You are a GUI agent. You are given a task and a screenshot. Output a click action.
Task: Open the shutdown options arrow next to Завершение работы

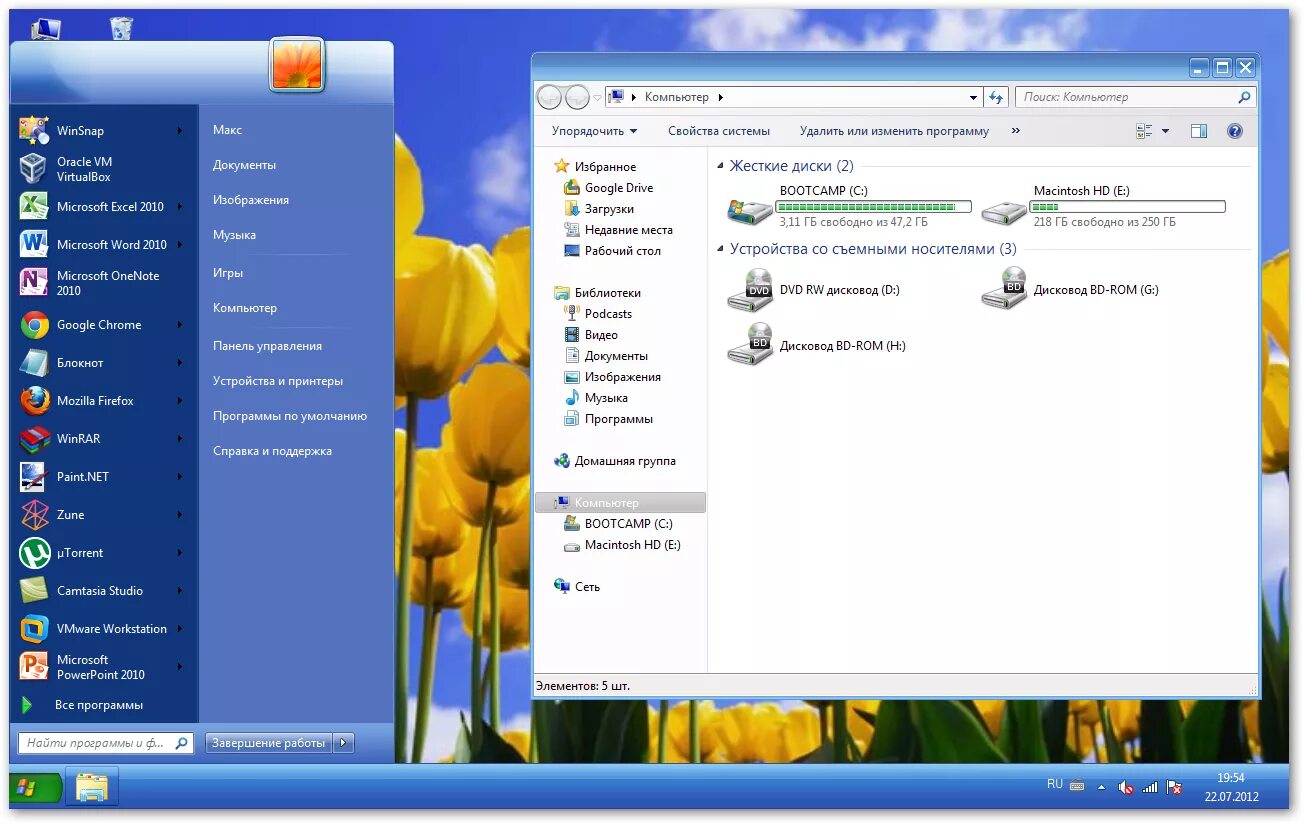343,743
